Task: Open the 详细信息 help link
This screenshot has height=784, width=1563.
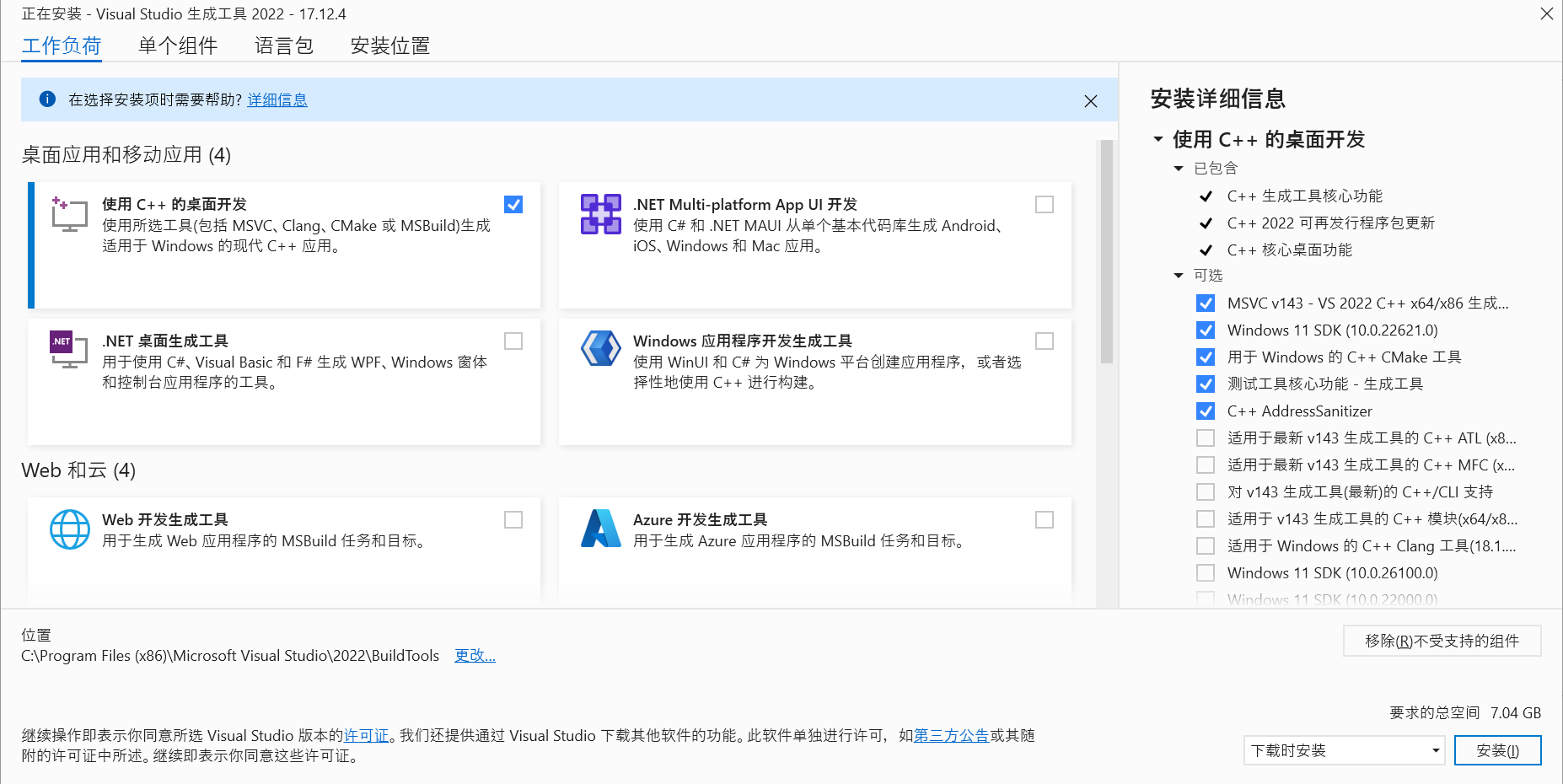Action: (277, 99)
